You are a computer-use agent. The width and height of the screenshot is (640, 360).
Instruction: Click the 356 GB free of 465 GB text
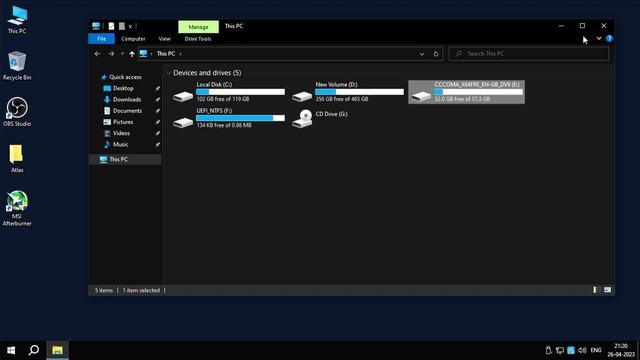point(342,99)
